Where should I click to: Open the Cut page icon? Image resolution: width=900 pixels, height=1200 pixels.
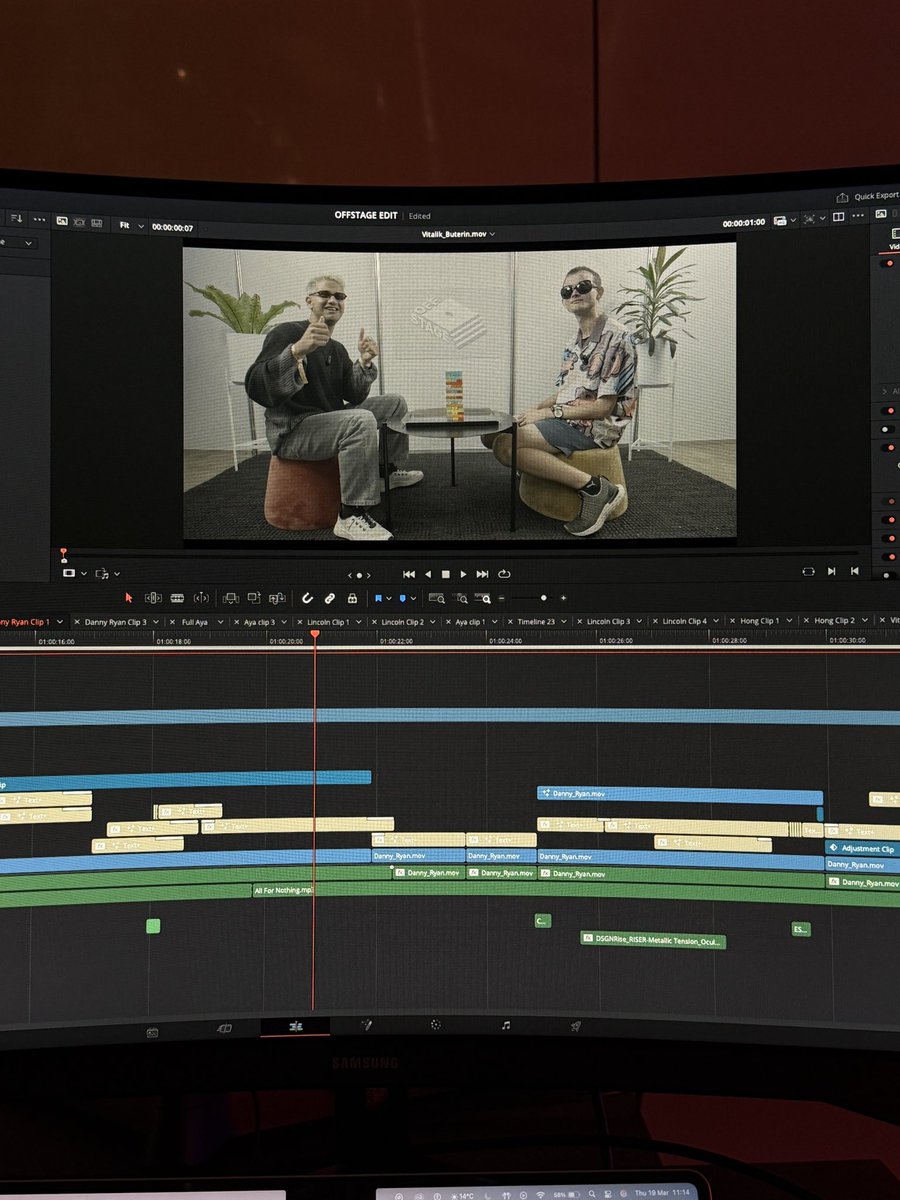(x=225, y=1028)
